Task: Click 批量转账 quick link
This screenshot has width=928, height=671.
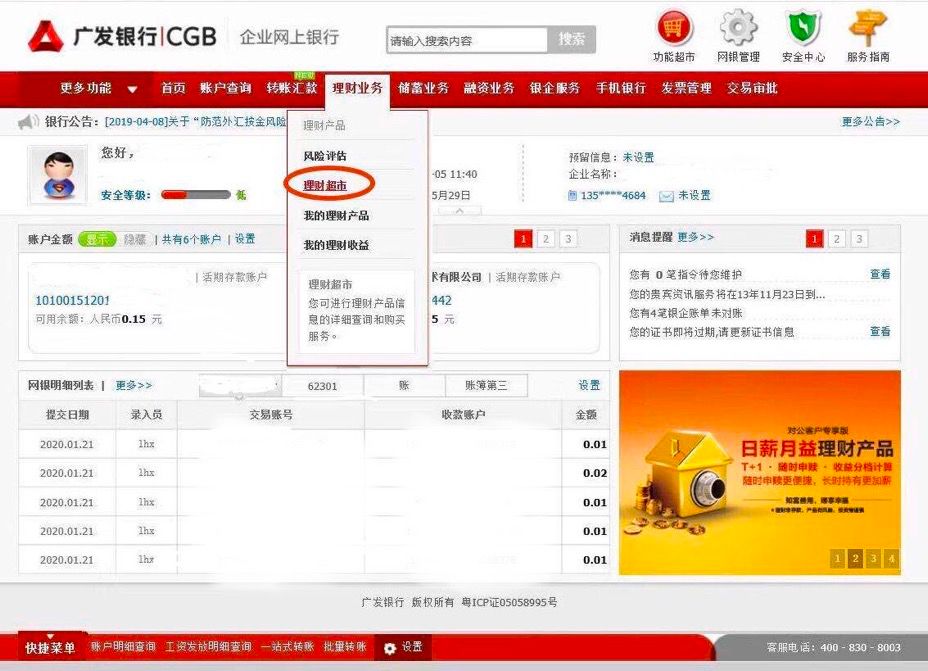Action: [x=345, y=647]
